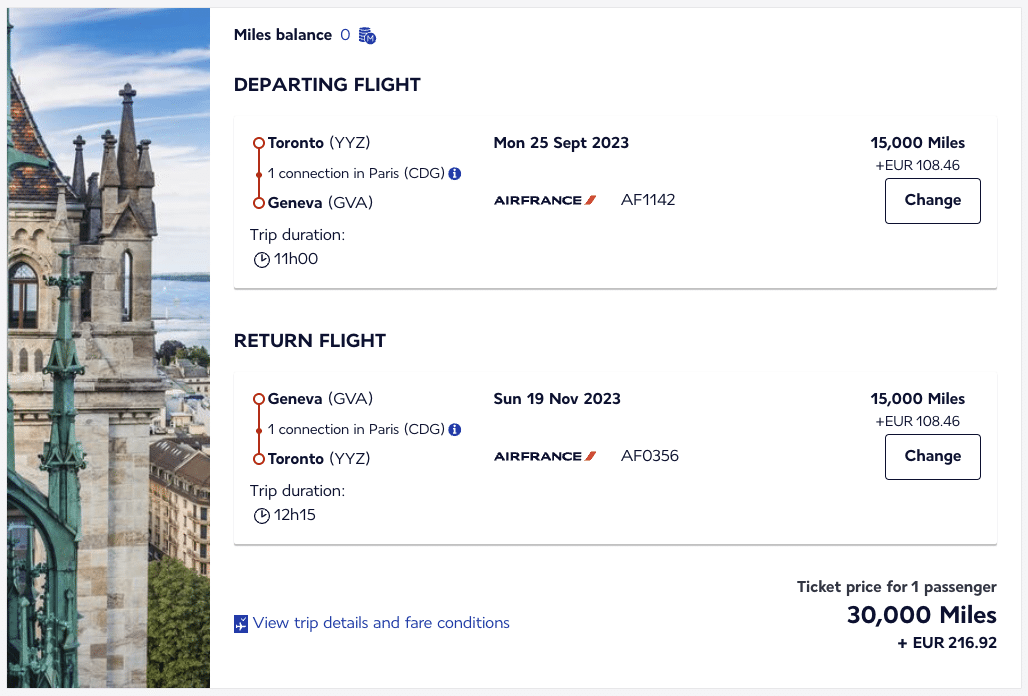The height and width of the screenshot is (696, 1028).
Task: Click the miles coins icon beside balance
Action: (x=367, y=36)
